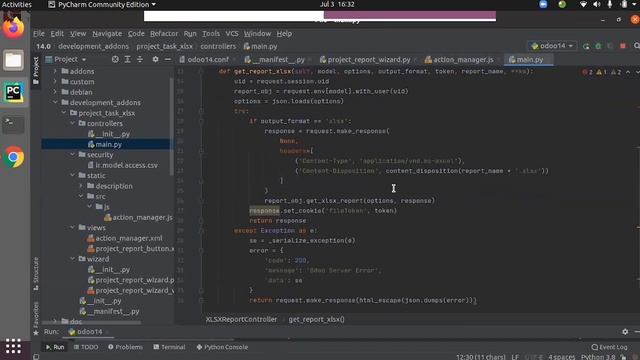Screen dimensions: 640x360
Task: Open the Problems tool window
Action: click(x=125, y=347)
